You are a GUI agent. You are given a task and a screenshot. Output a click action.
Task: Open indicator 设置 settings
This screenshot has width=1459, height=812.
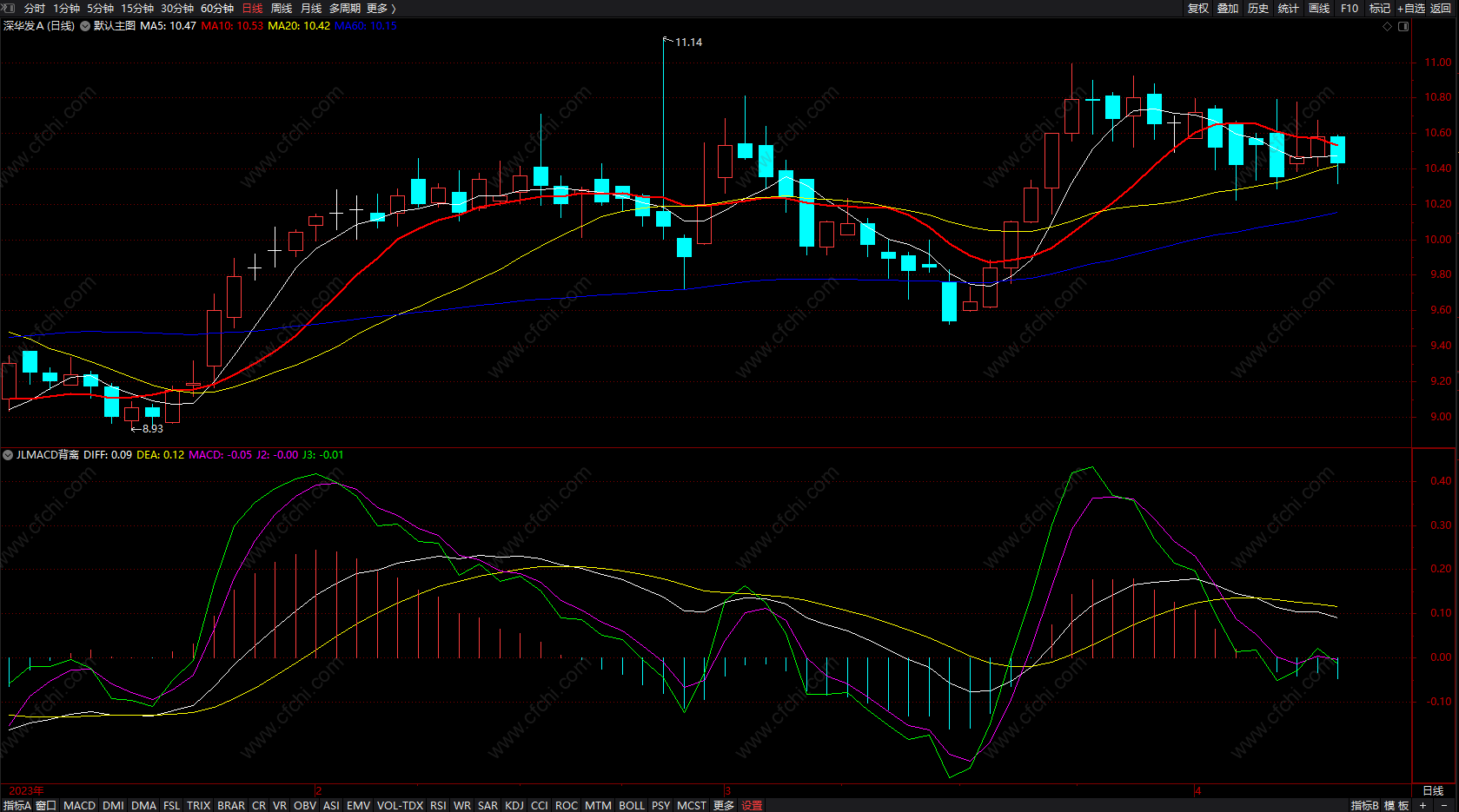click(x=752, y=806)
